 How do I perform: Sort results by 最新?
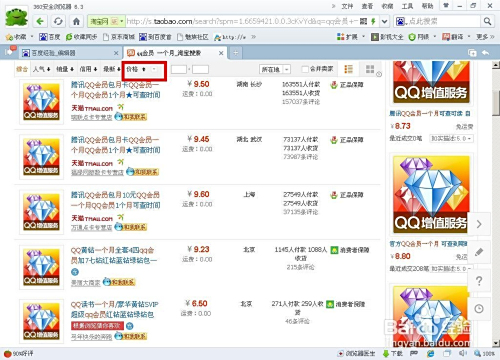tap(112, 69)
